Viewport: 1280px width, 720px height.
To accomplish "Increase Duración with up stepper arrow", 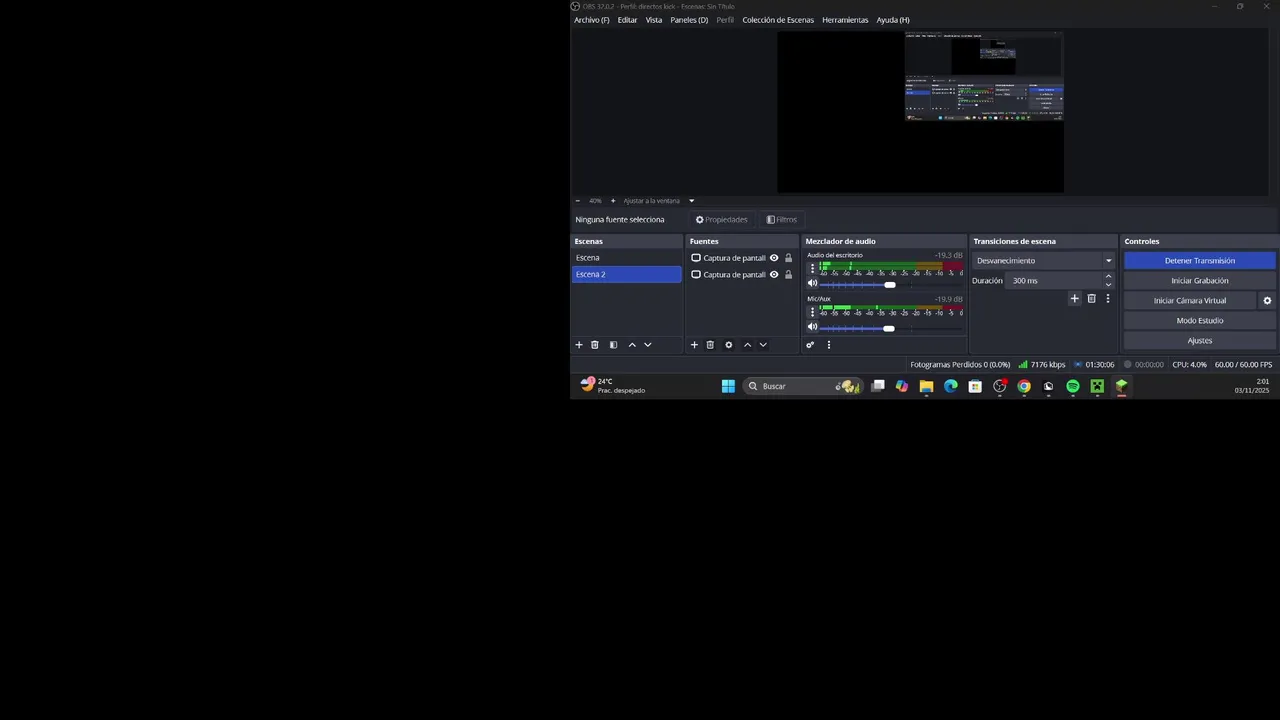I will 1108,277.
